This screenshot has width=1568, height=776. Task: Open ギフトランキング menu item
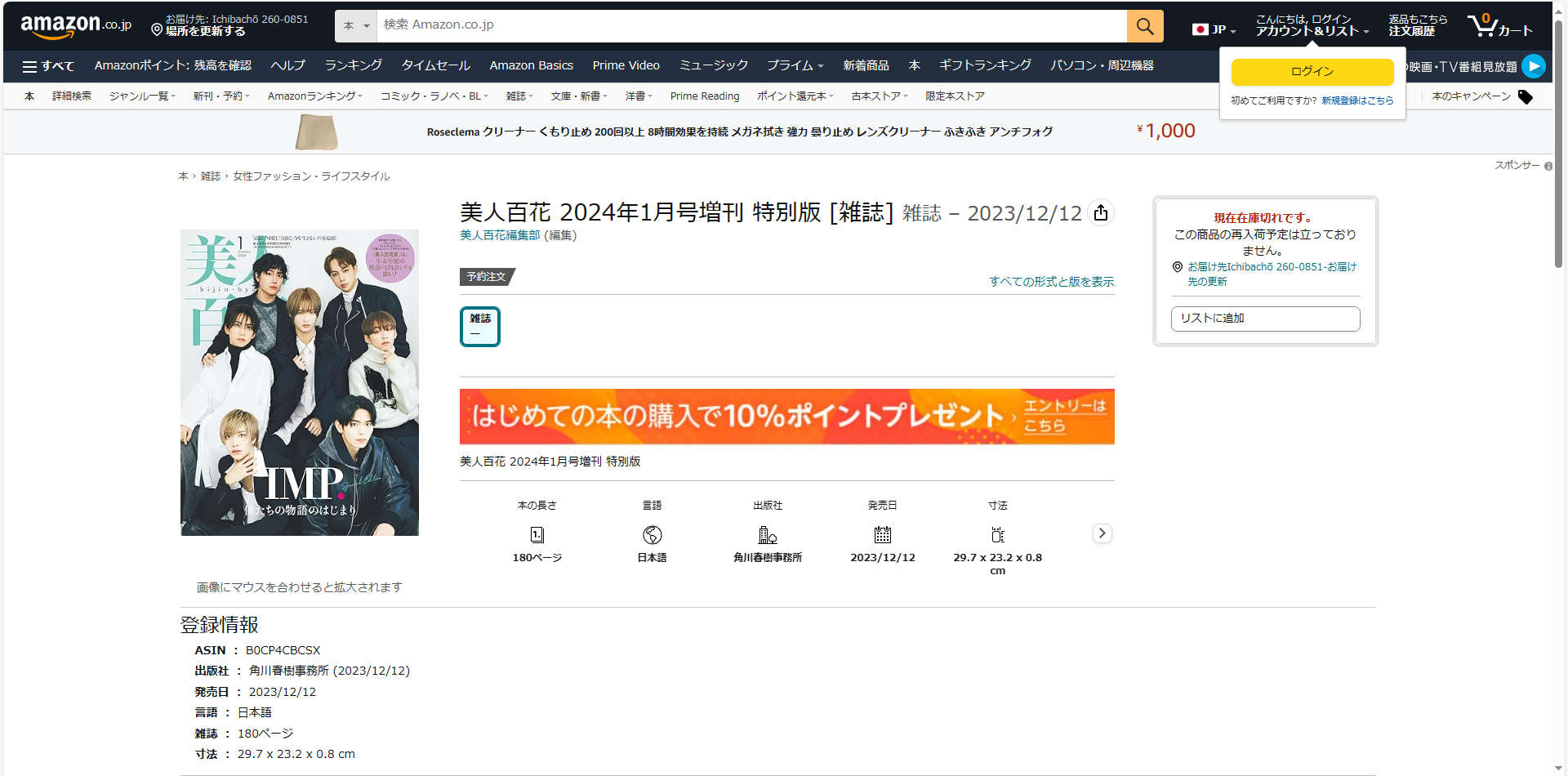[x=985, y=65]
